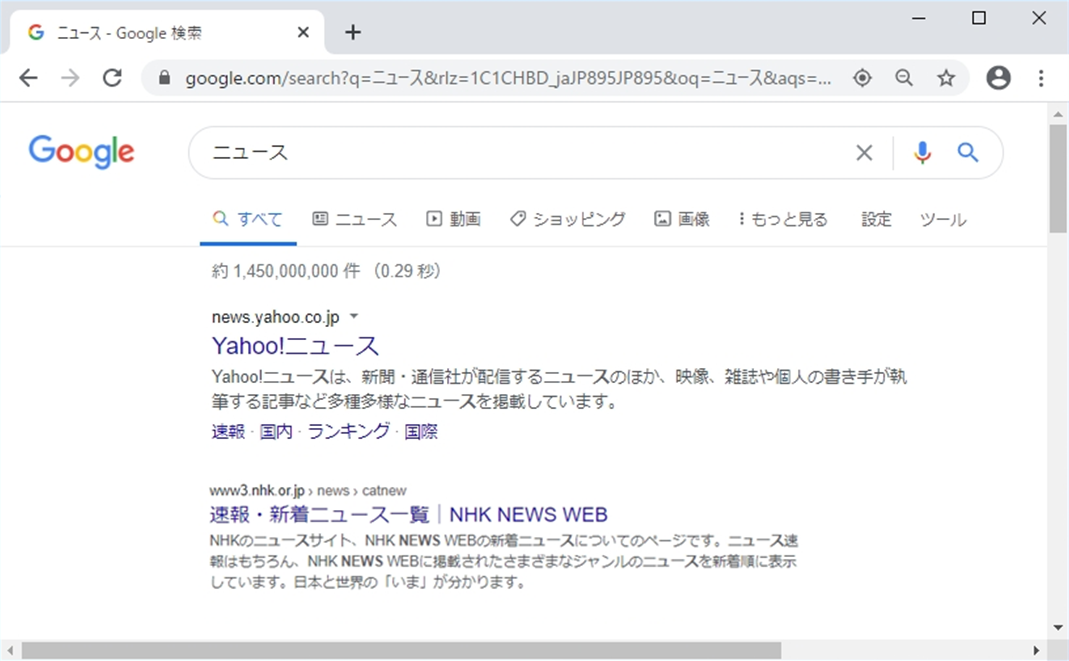This screenshot has width=1069, height=661.
Task: Switch to the ショッピング results tab
Action: click(x=567, y=219)
